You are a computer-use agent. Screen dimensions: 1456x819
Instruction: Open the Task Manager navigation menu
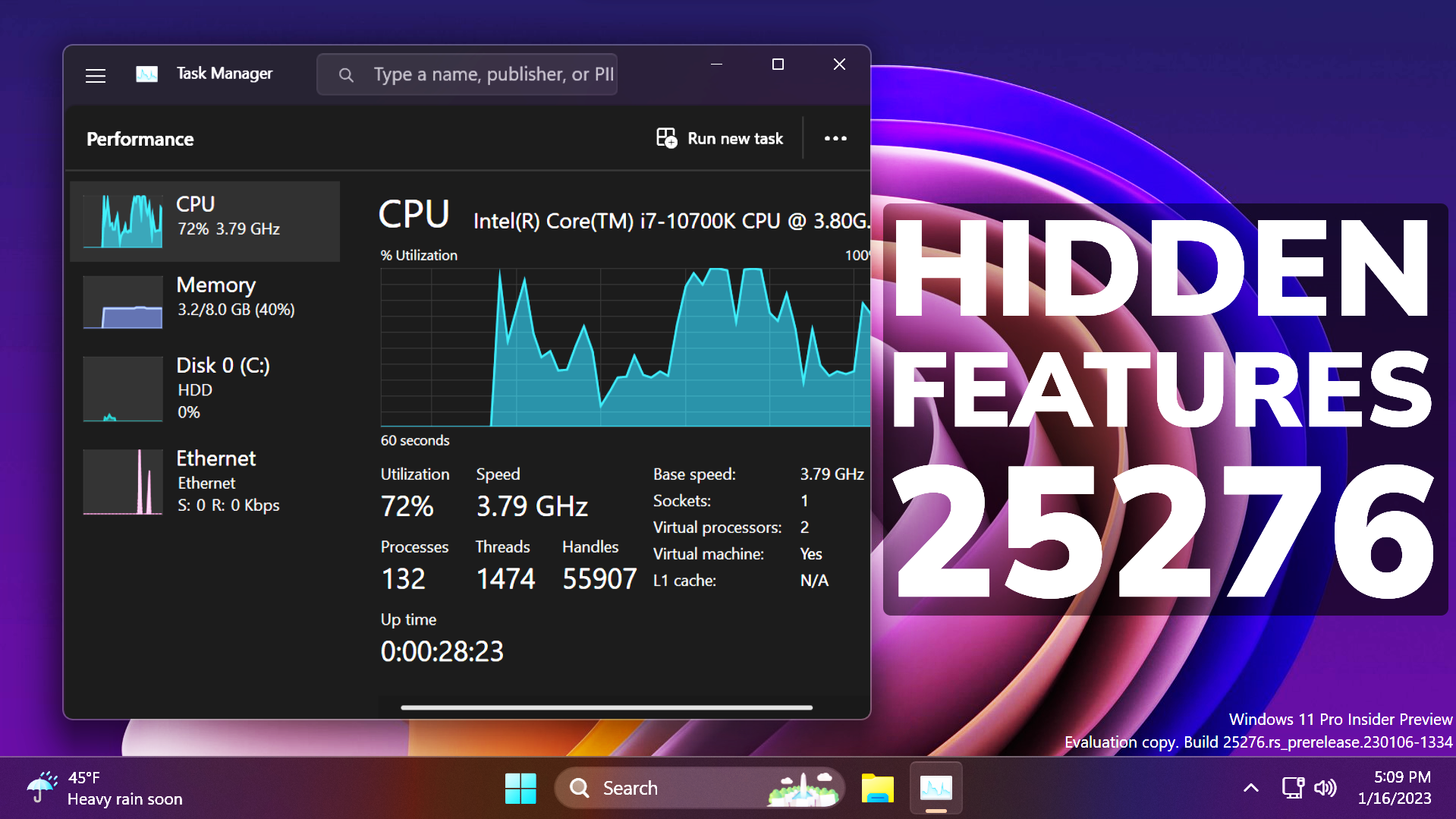click(96, 75)
